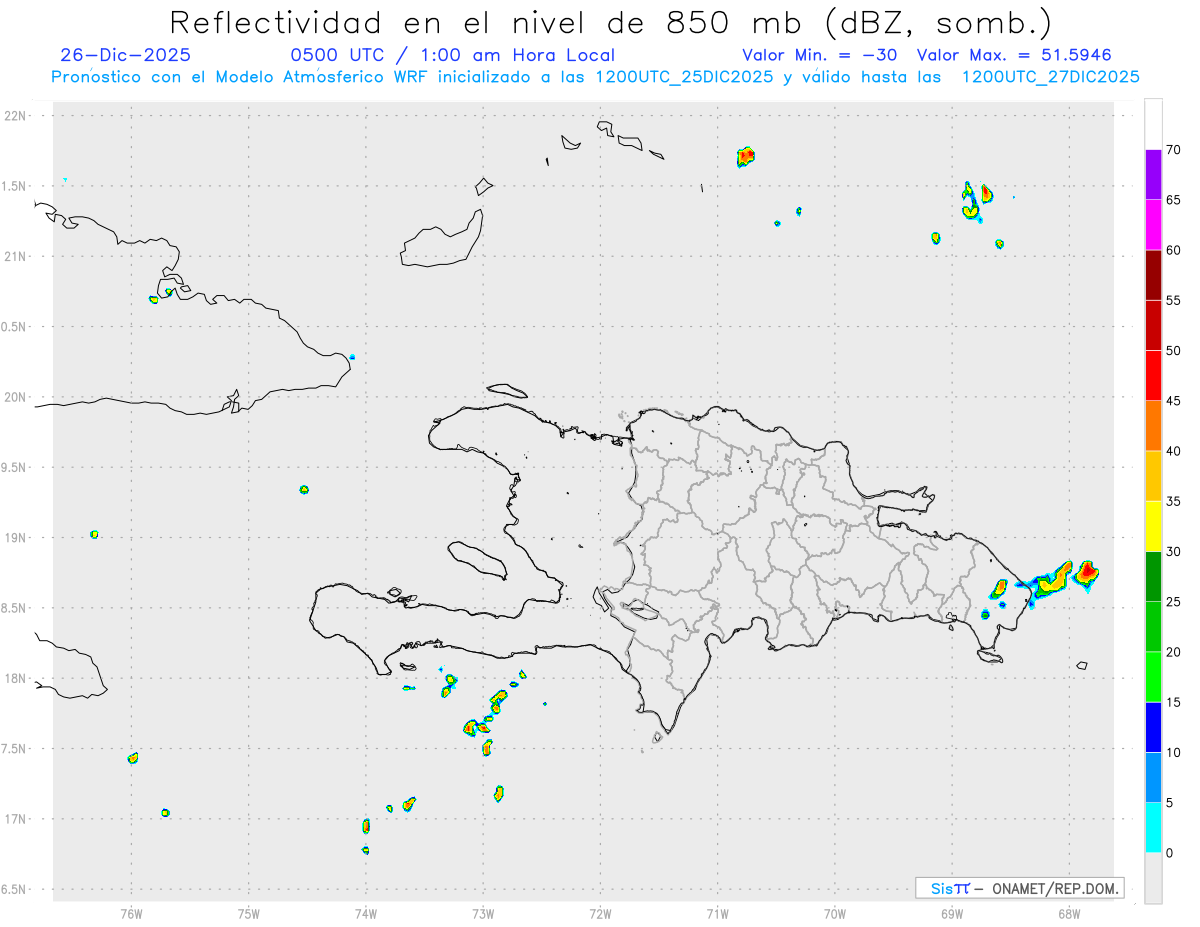This screenshot has width=1200, height=927.
Task: Select the dark blue 10–15 dBZ legend color
Action: coord(1153,727)
